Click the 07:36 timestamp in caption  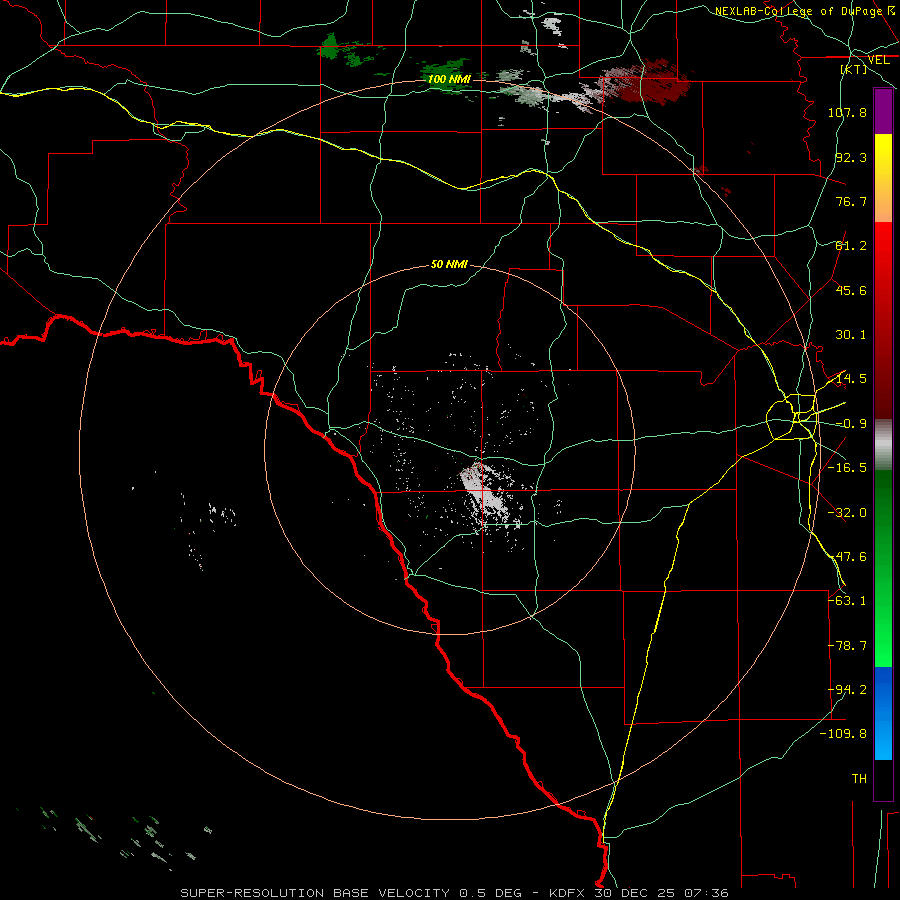(x=707, y=893)
